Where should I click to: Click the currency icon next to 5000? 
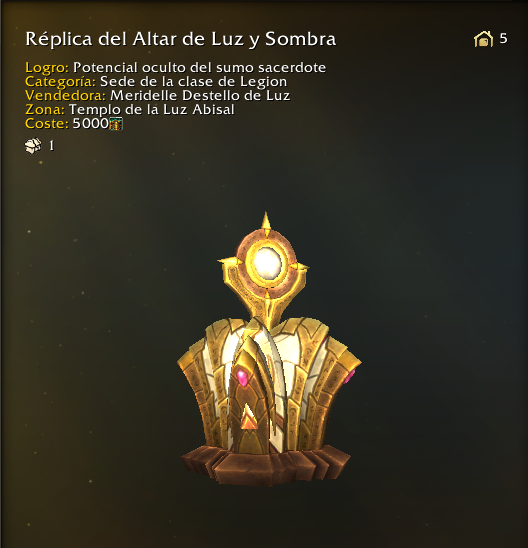click(116, 124)
